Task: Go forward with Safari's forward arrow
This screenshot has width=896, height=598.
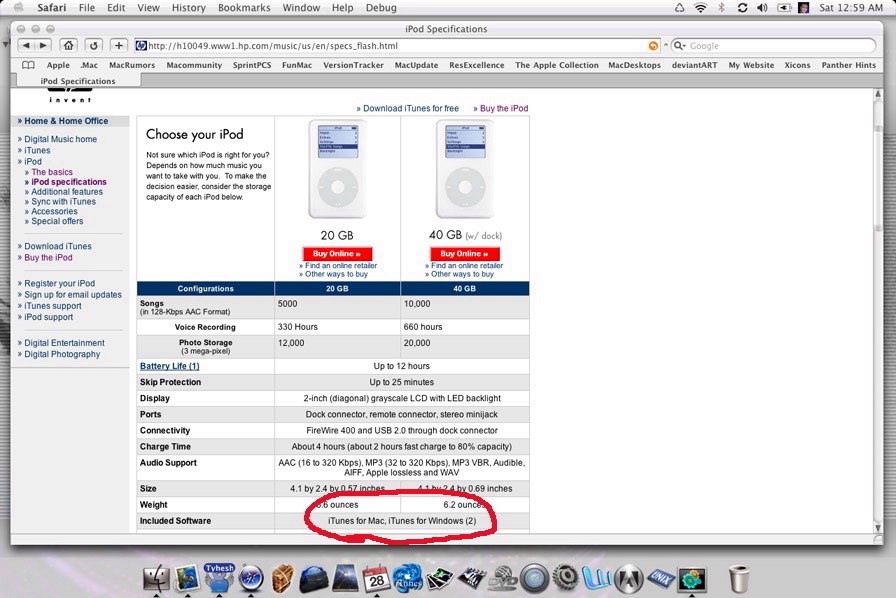Action: 43,45
